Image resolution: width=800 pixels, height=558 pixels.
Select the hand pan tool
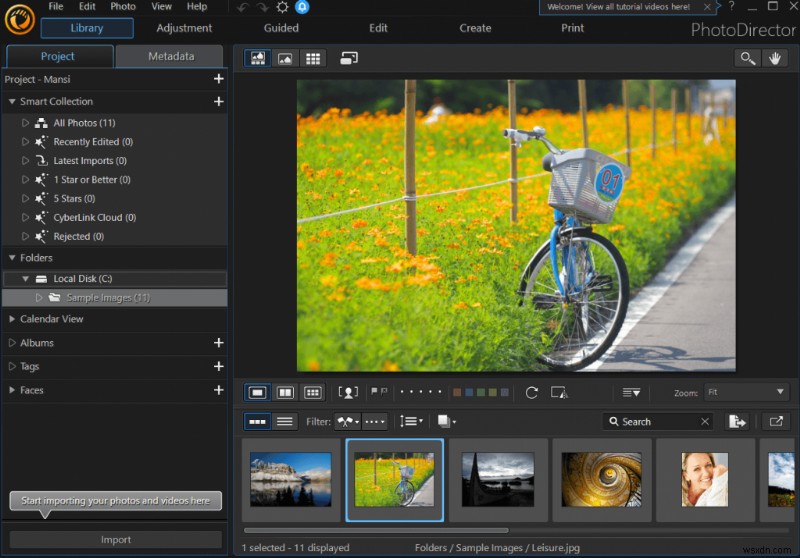[775, 58]
